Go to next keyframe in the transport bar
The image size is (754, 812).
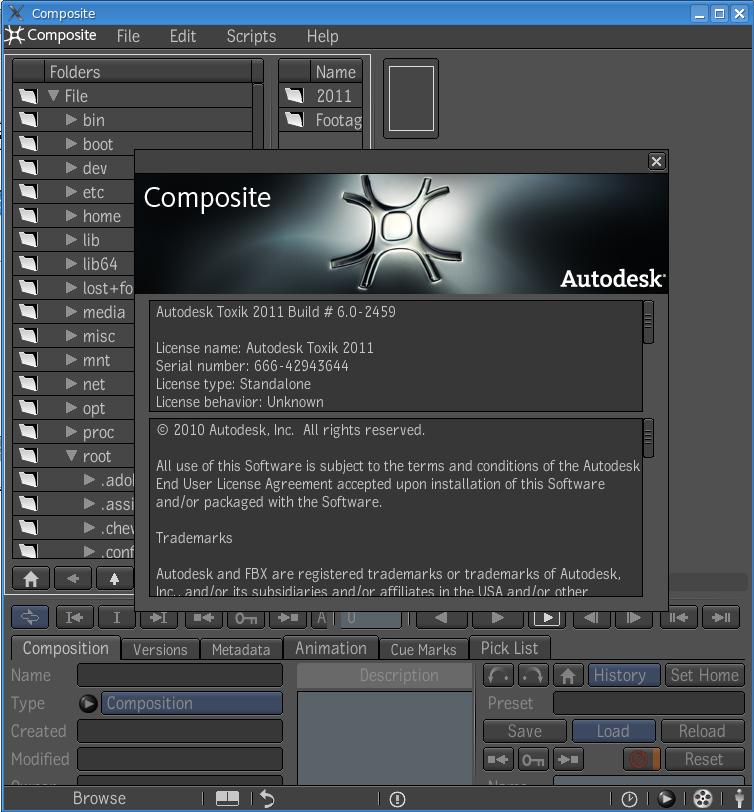click(287, 617)
